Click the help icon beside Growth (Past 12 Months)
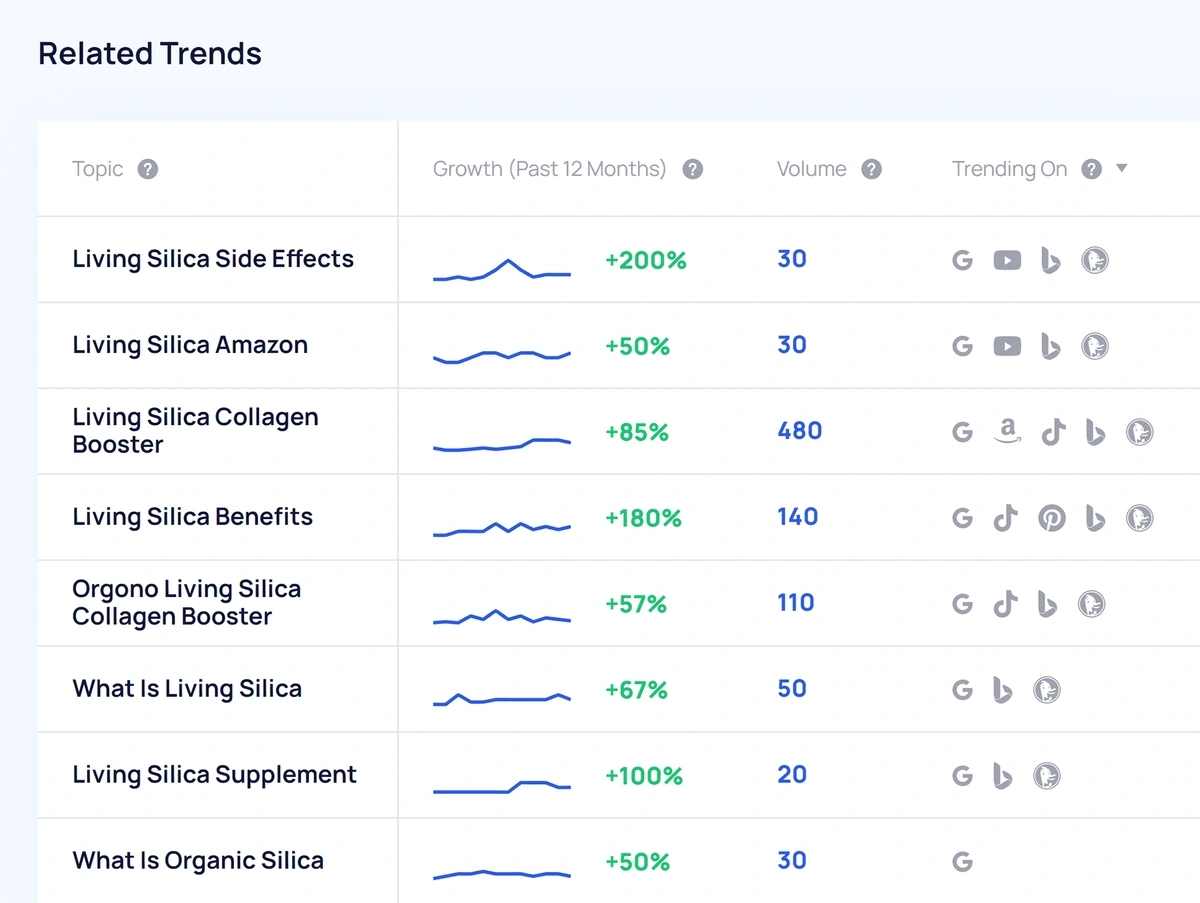This screenshot has width=1200, height=903. click(692, 169)
